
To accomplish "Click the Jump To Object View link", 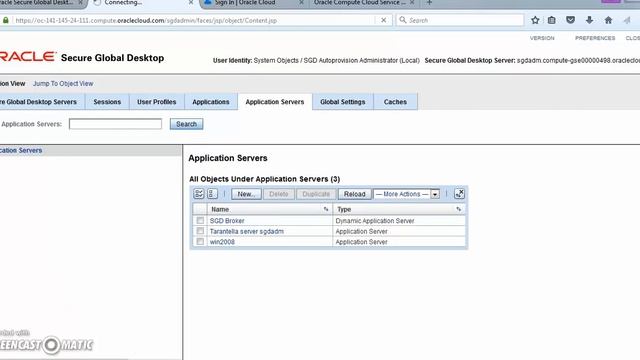I will 63,83.
